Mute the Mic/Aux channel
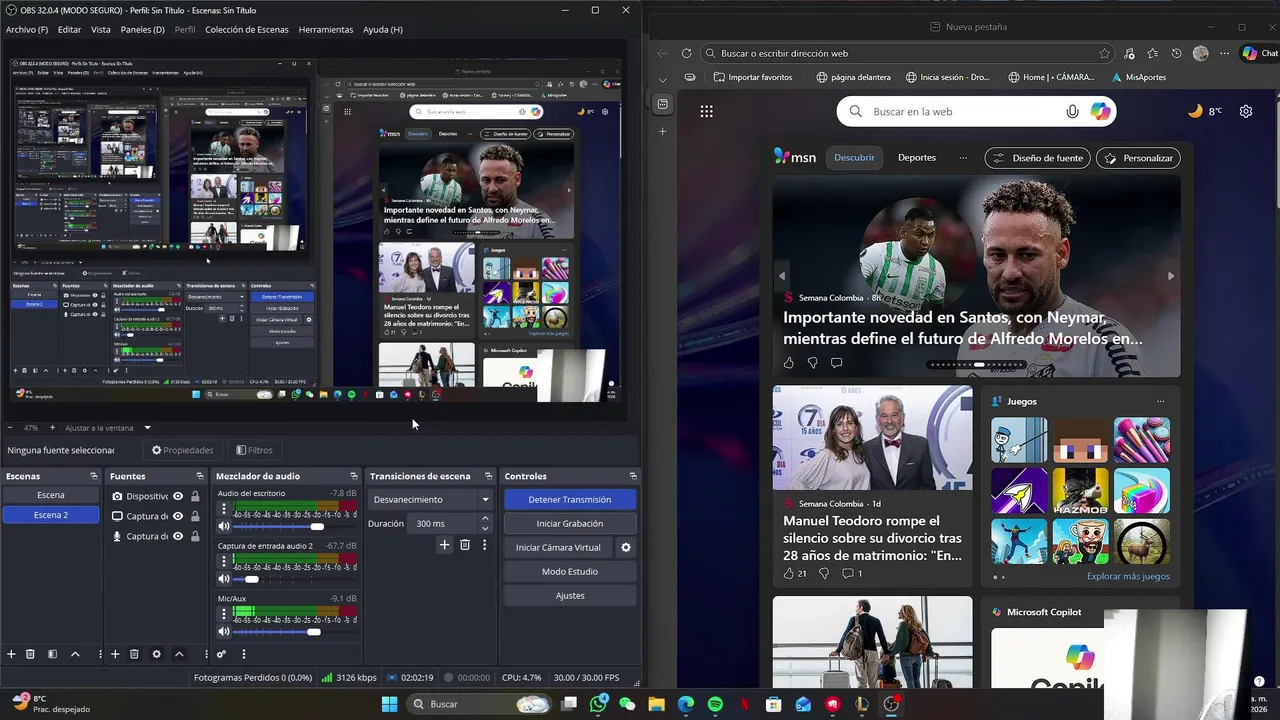This screenshot has height=720, width=1280. (224, 631)
